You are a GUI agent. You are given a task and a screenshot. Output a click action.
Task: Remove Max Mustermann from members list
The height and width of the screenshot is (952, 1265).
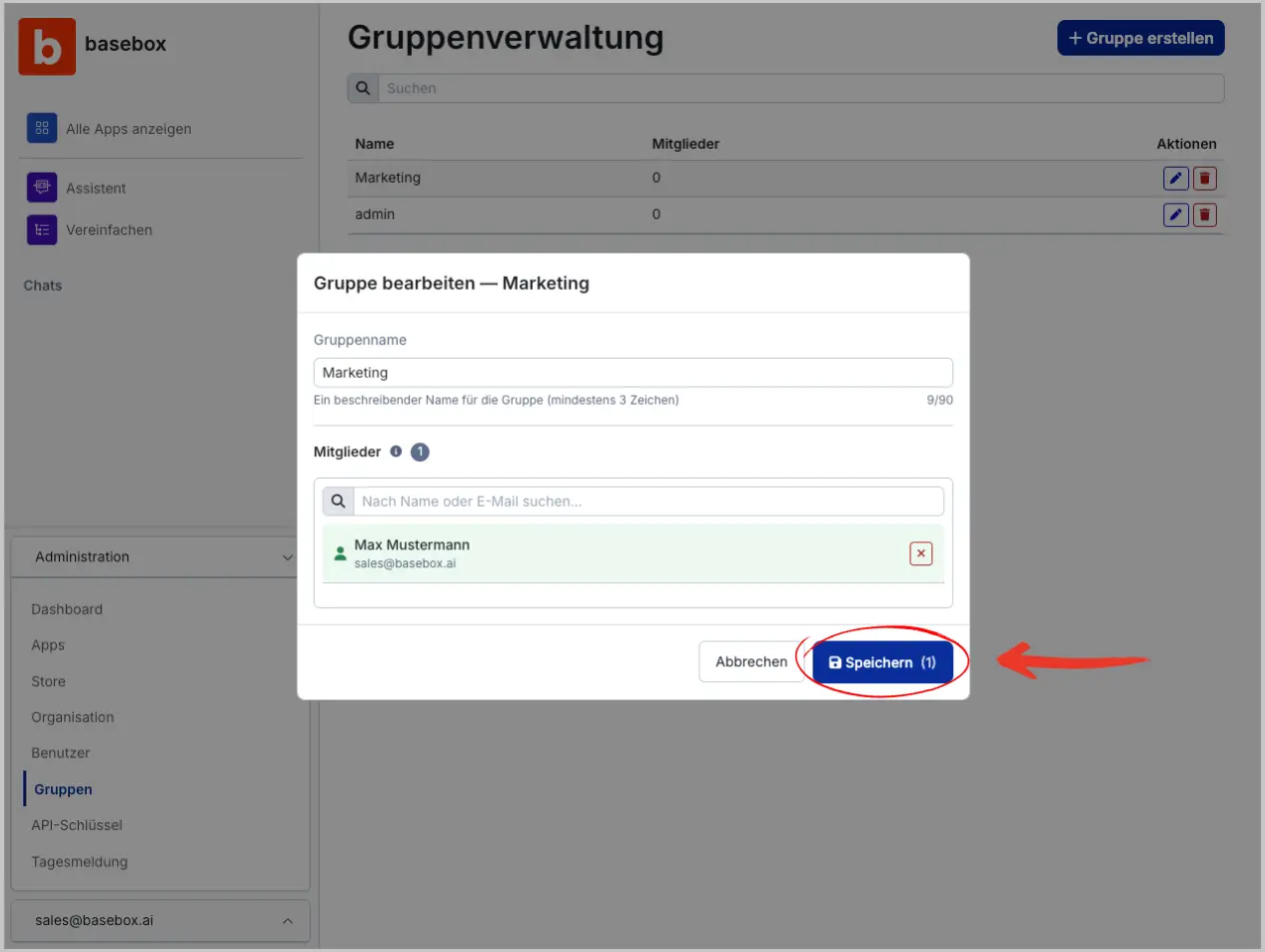[920, 553]
